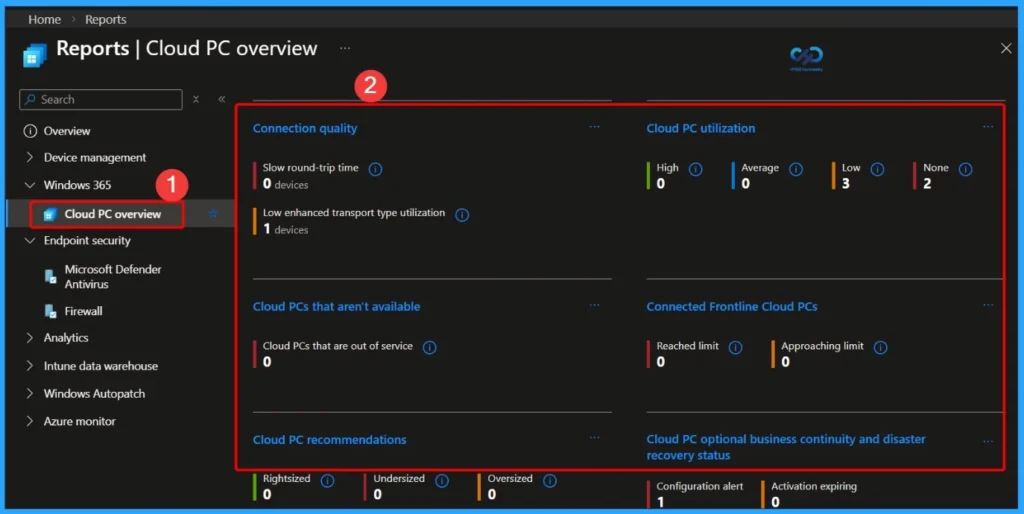
Task: Expand the Windows Autopatch section
Action: point(29,394)
